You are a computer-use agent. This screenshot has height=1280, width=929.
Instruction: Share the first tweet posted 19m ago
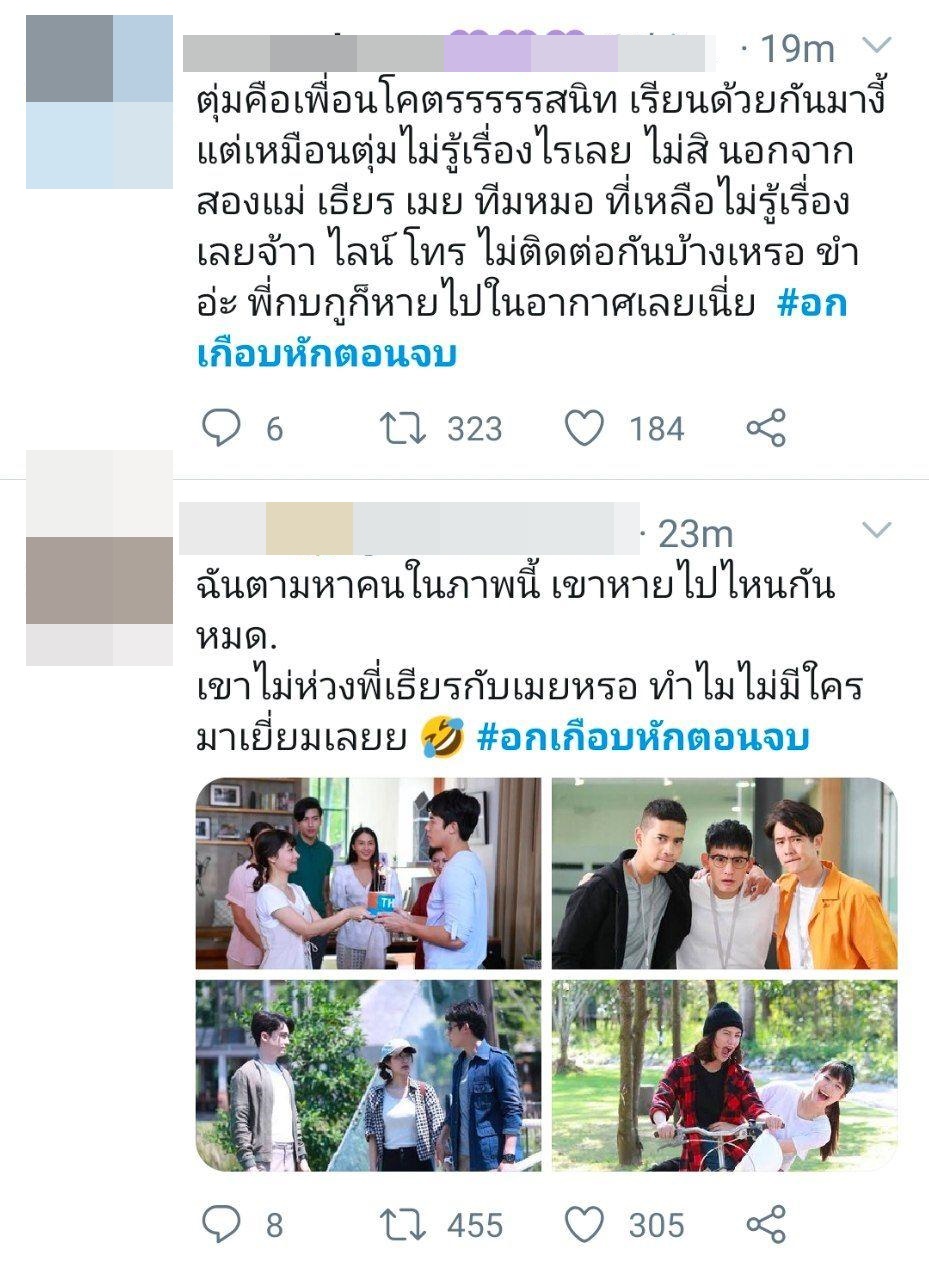[x=766, y=428]
